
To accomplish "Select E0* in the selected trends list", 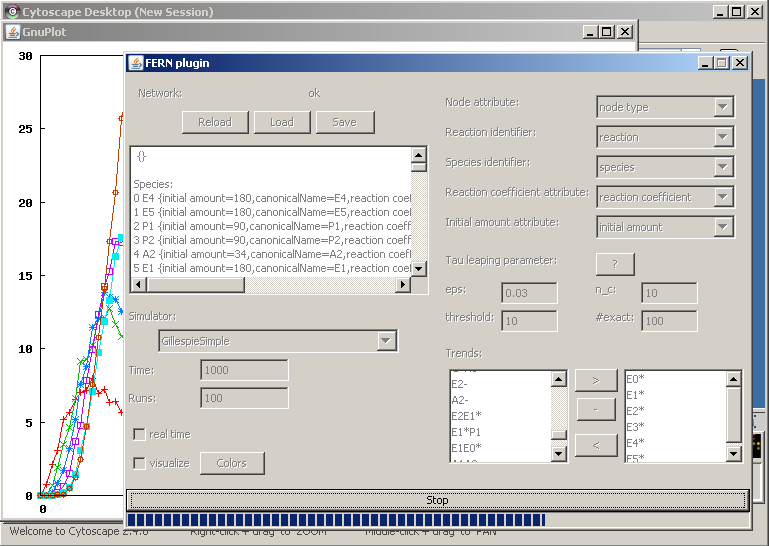I will click(675, 379).
